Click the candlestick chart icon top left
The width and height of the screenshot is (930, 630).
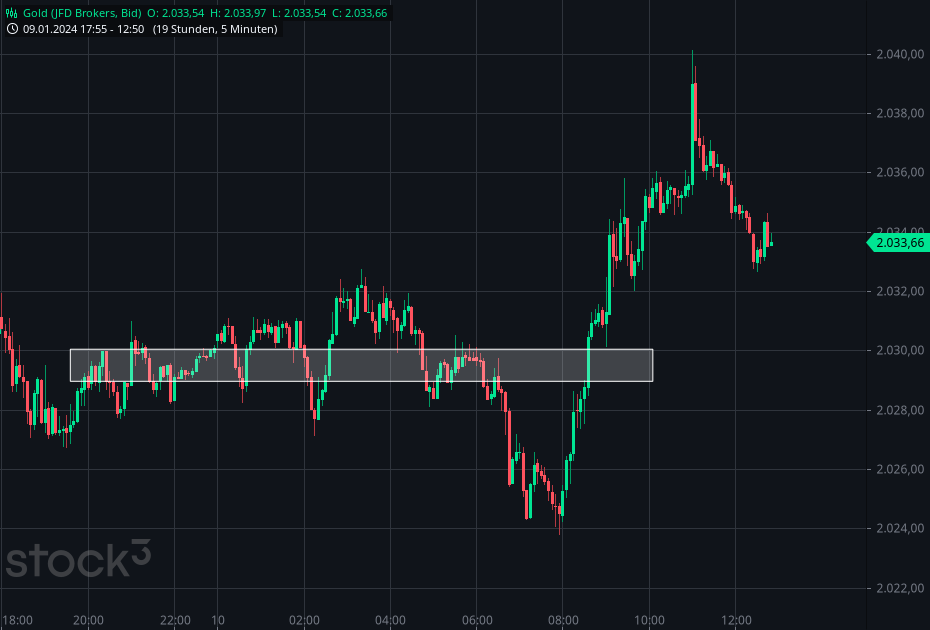coord(11,13)
